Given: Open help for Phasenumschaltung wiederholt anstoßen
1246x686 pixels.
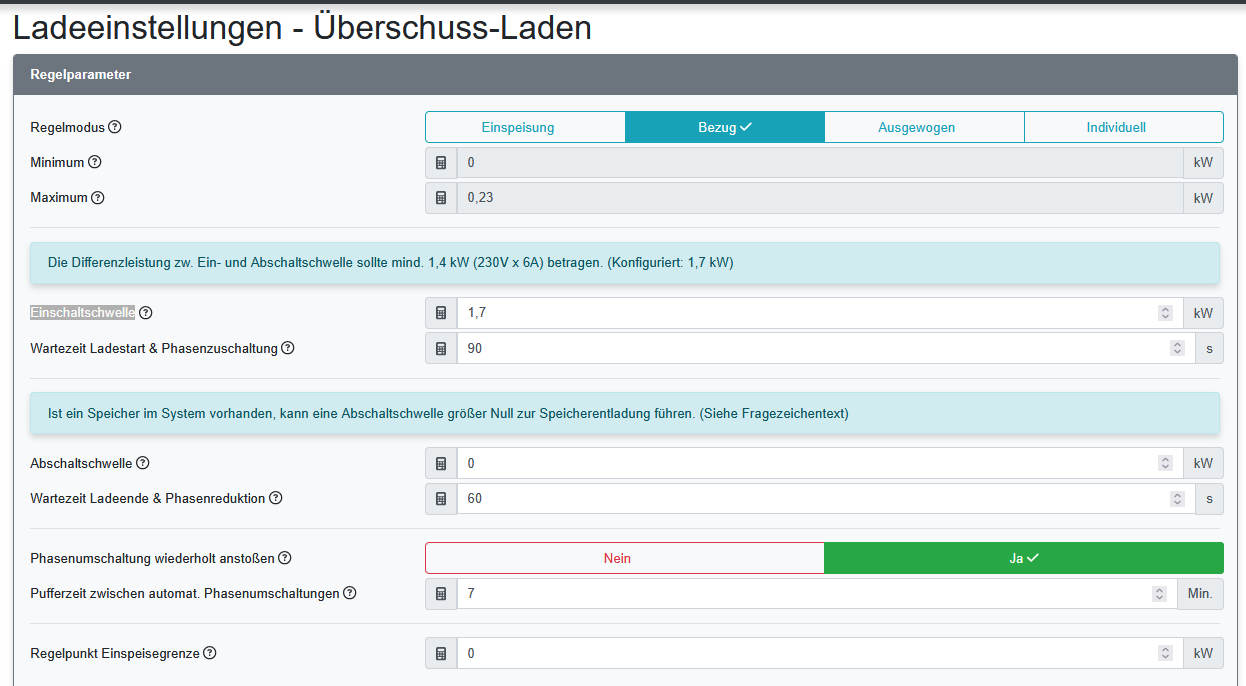Looking at the screenshot, I should click(285, 558).
